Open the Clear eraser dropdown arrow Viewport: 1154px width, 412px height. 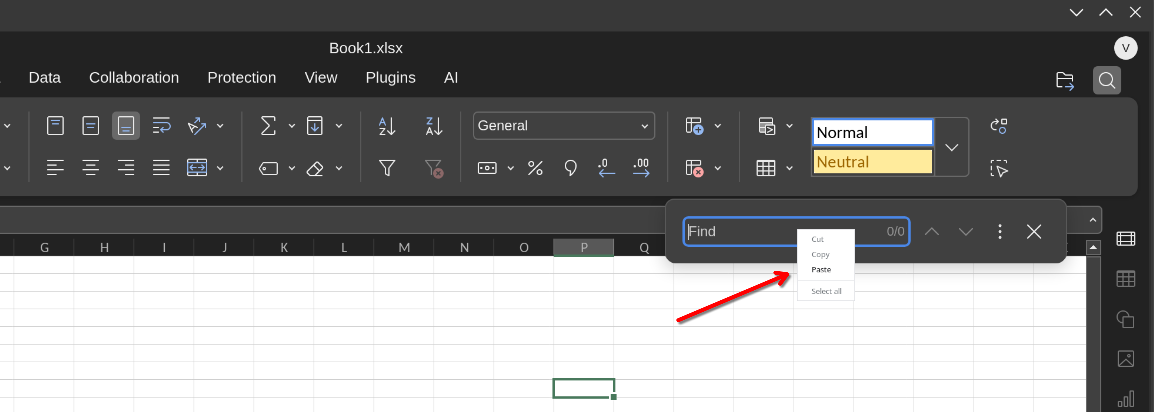pos(339,168)
